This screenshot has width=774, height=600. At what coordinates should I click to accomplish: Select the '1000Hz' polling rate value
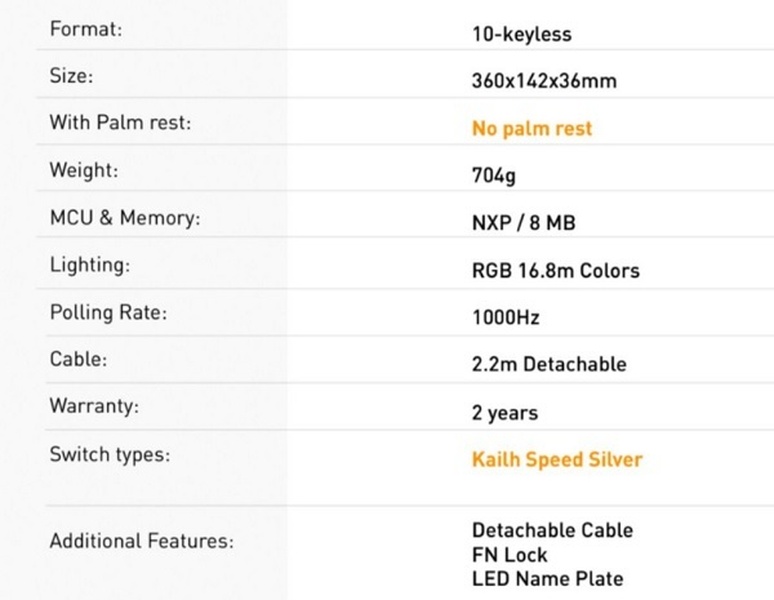(x=505, y=318)
